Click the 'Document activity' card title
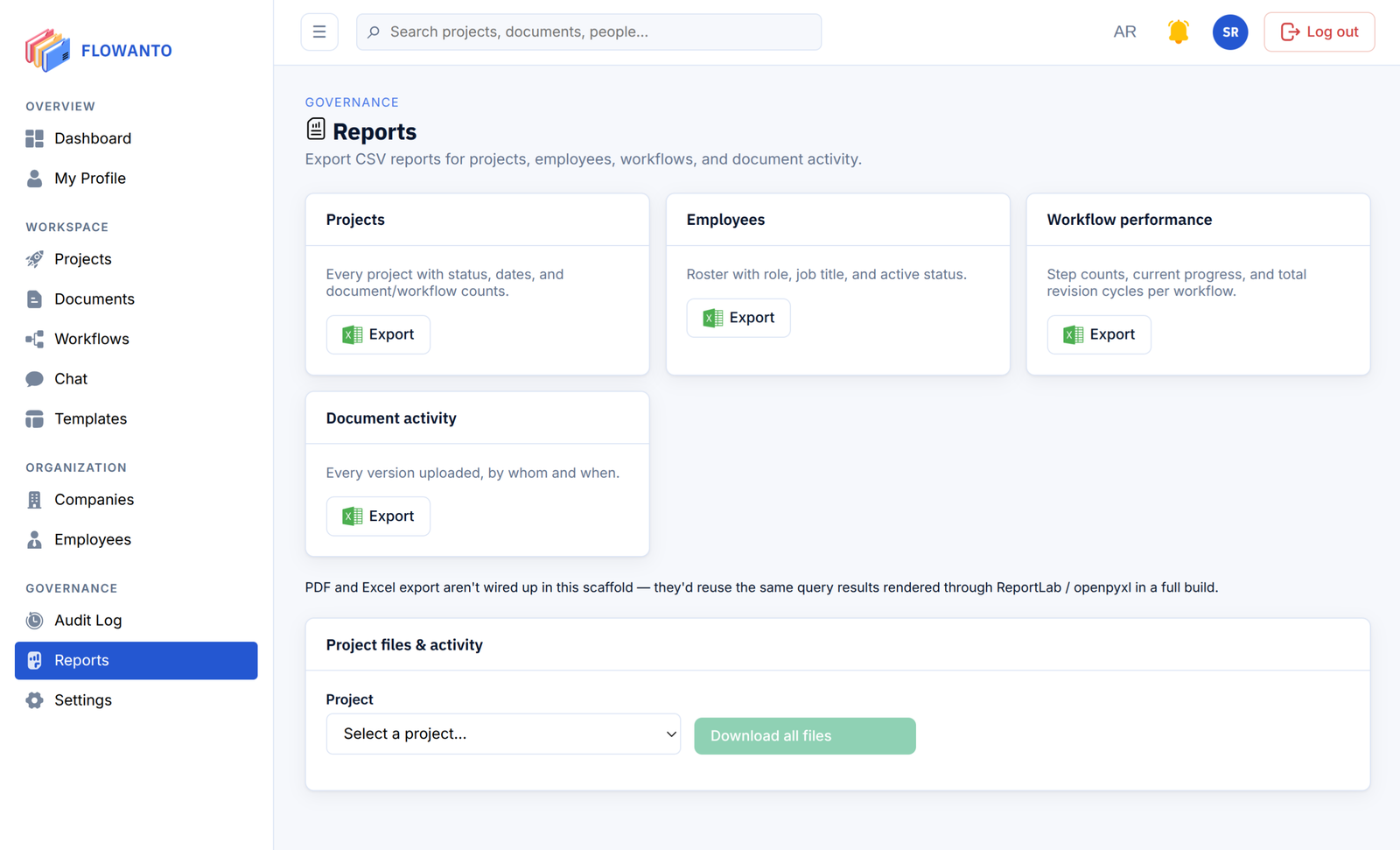The width and height of the screenshot is (1400, 850). [391, 418]
